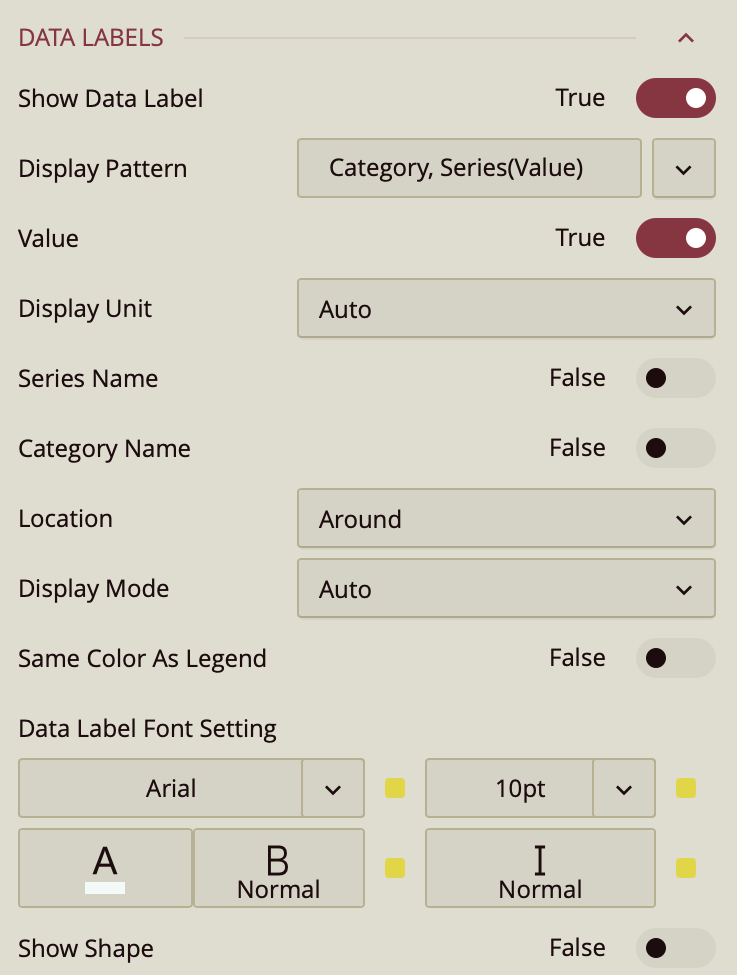
Task: Turn off the Value toggle
Action: coord(675,238)
